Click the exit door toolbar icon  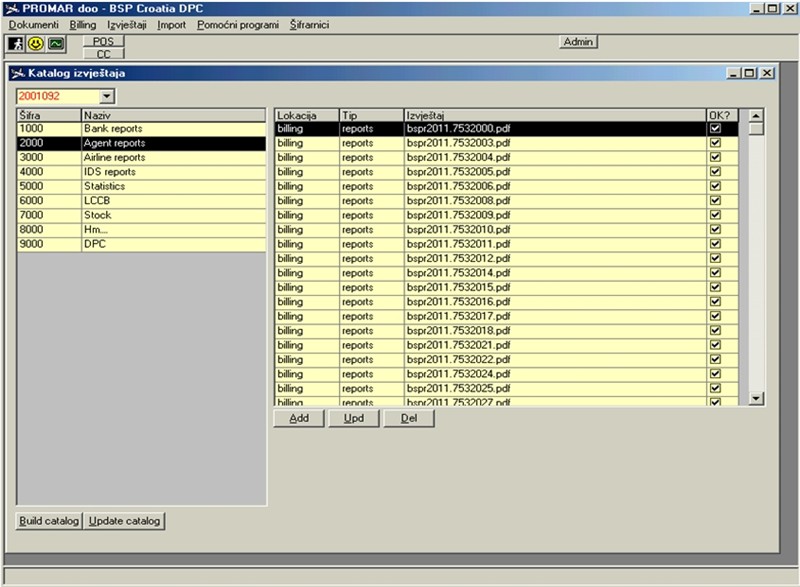tap(16, 44)
